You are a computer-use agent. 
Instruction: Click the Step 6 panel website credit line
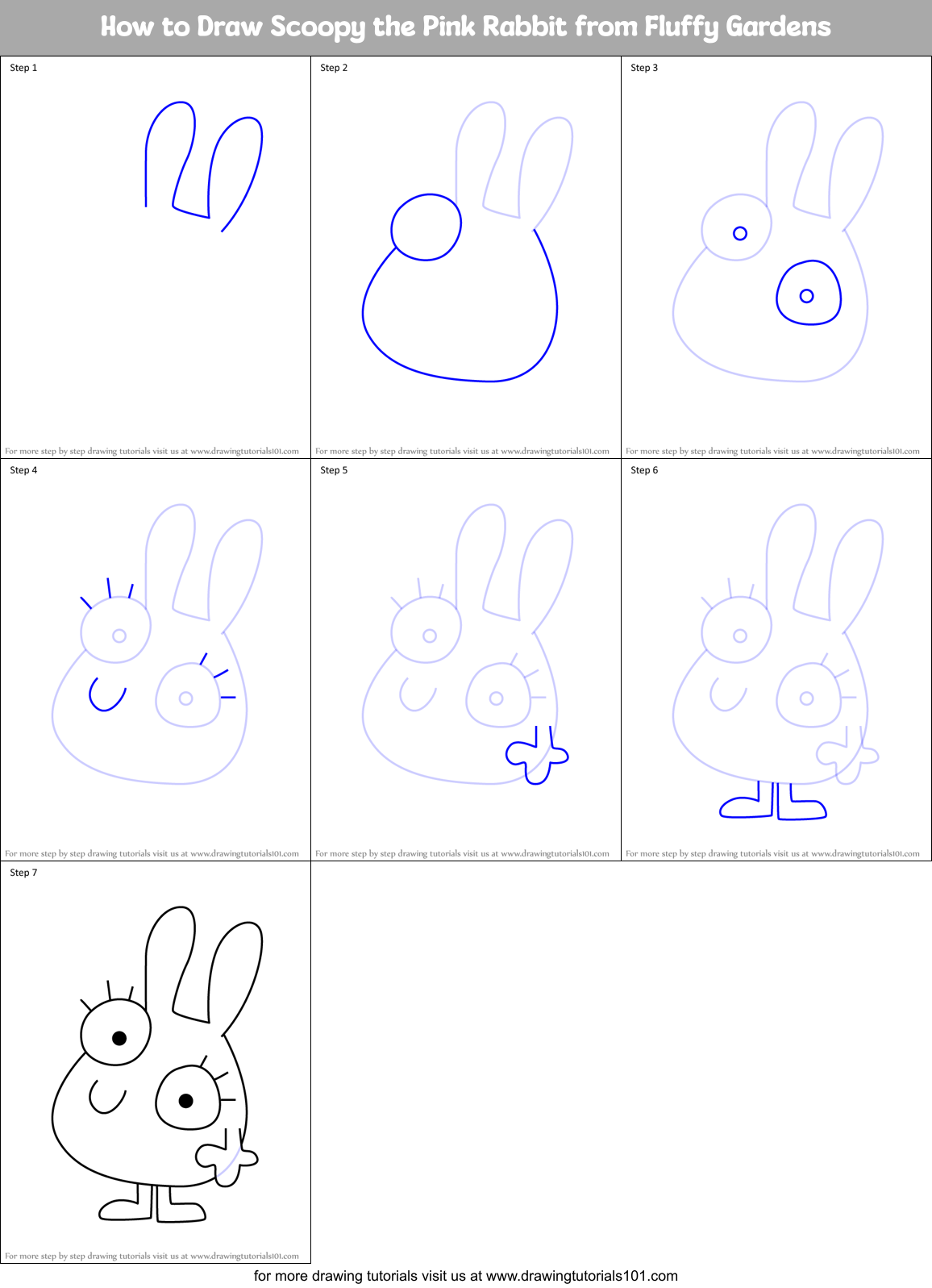coord(772,853)
